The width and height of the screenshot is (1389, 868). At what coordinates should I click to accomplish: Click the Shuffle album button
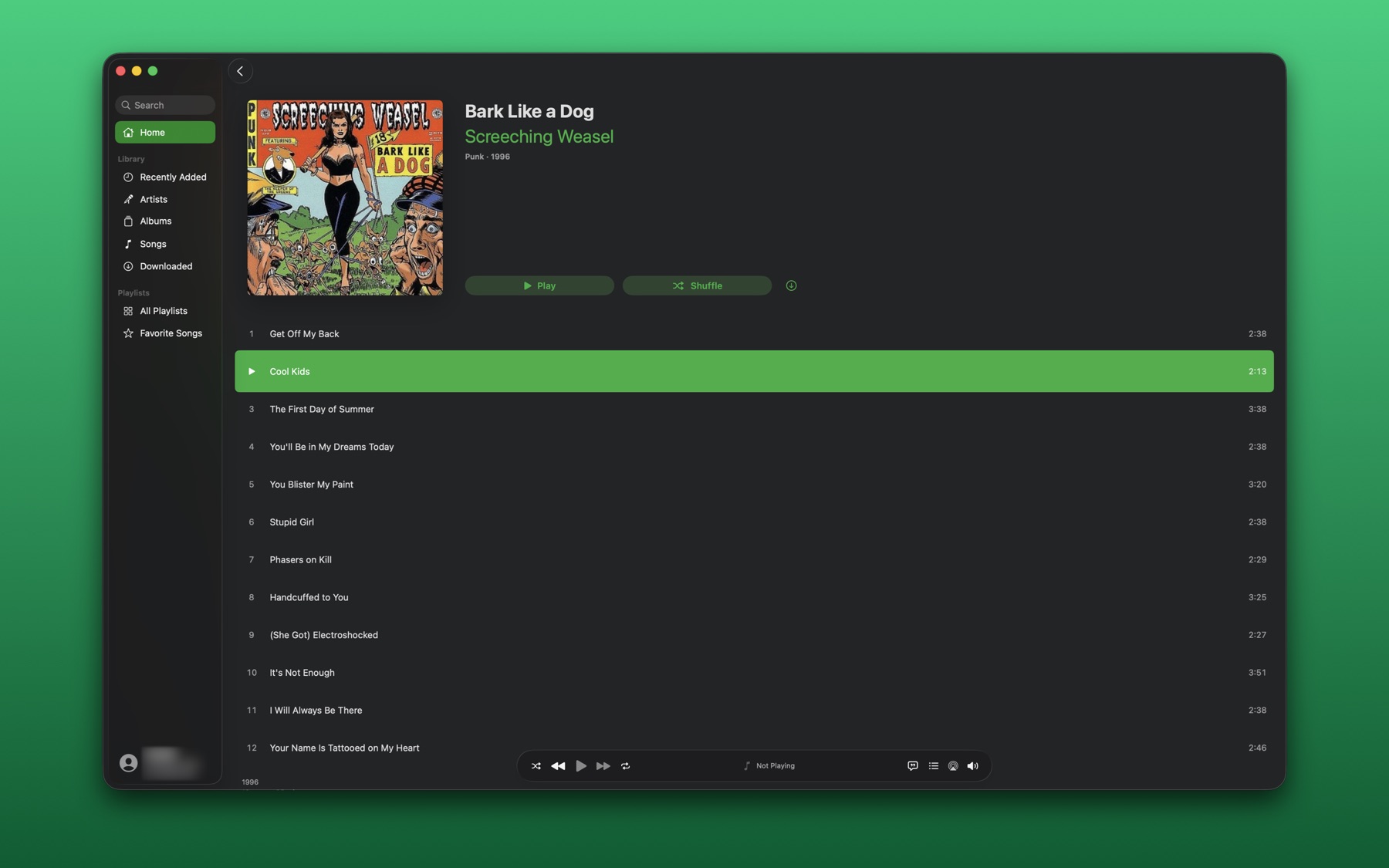697,285
